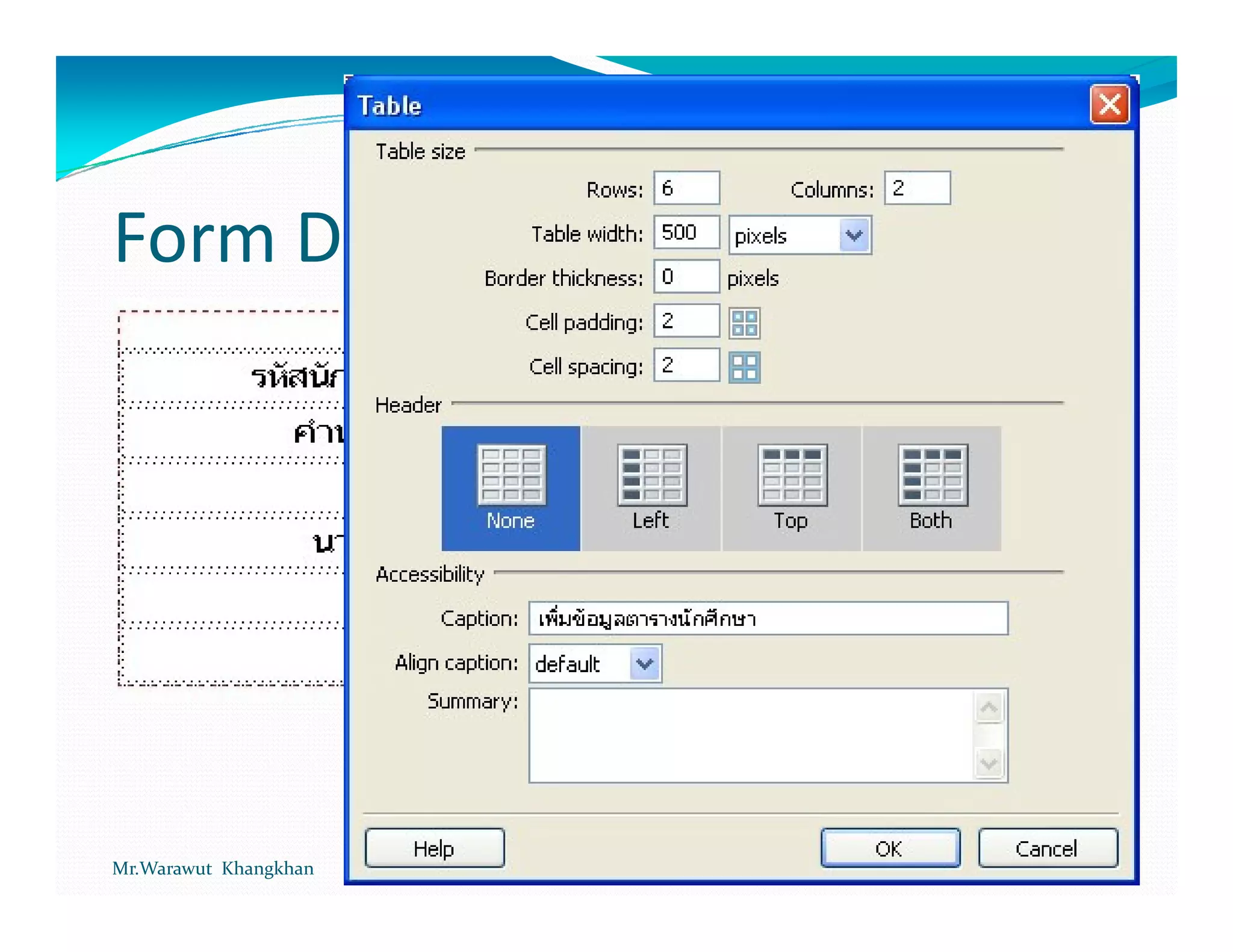
Task: Click the Columns input field
Action: [x=918, y=188]
